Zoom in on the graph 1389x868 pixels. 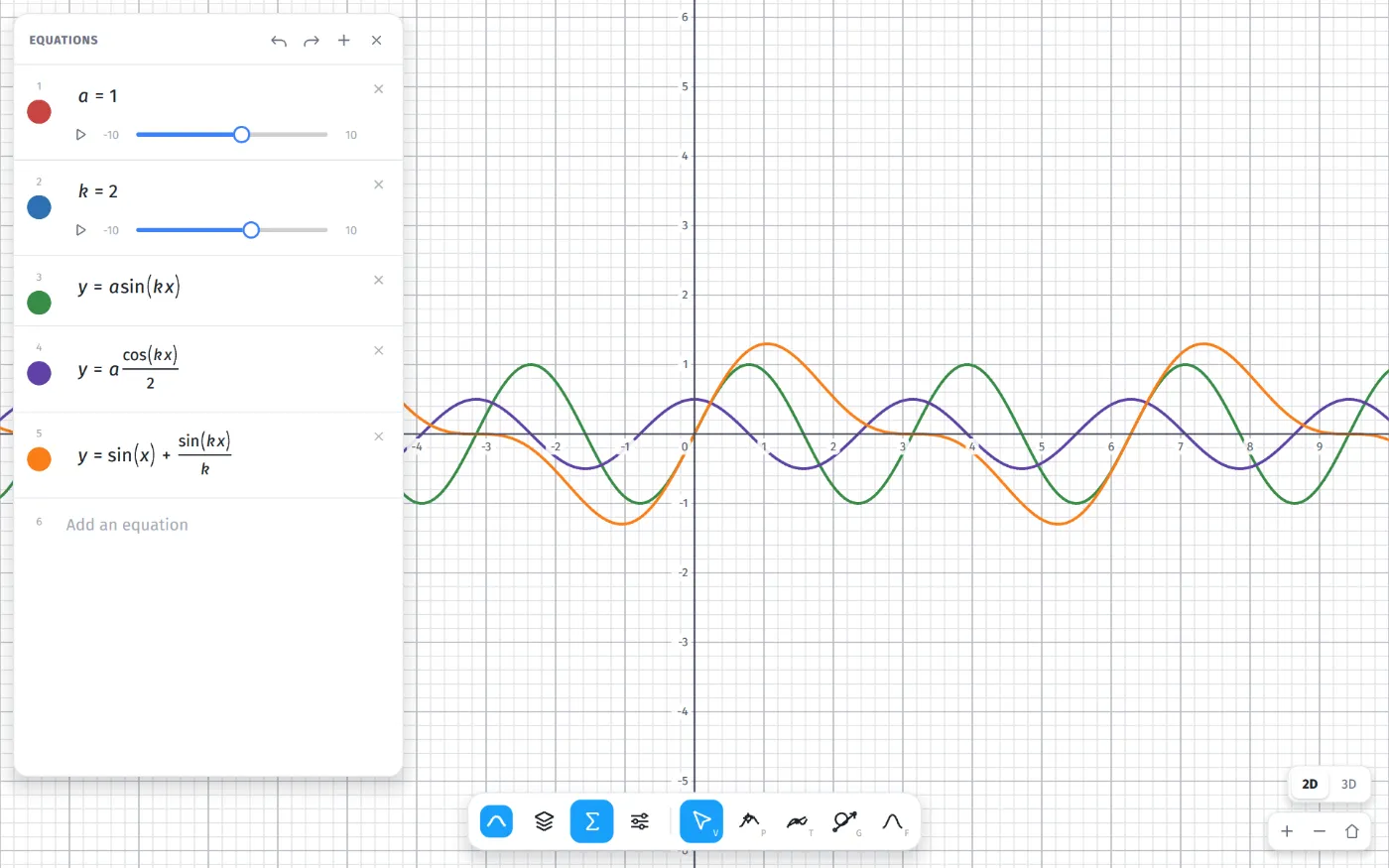point(1287,831)
